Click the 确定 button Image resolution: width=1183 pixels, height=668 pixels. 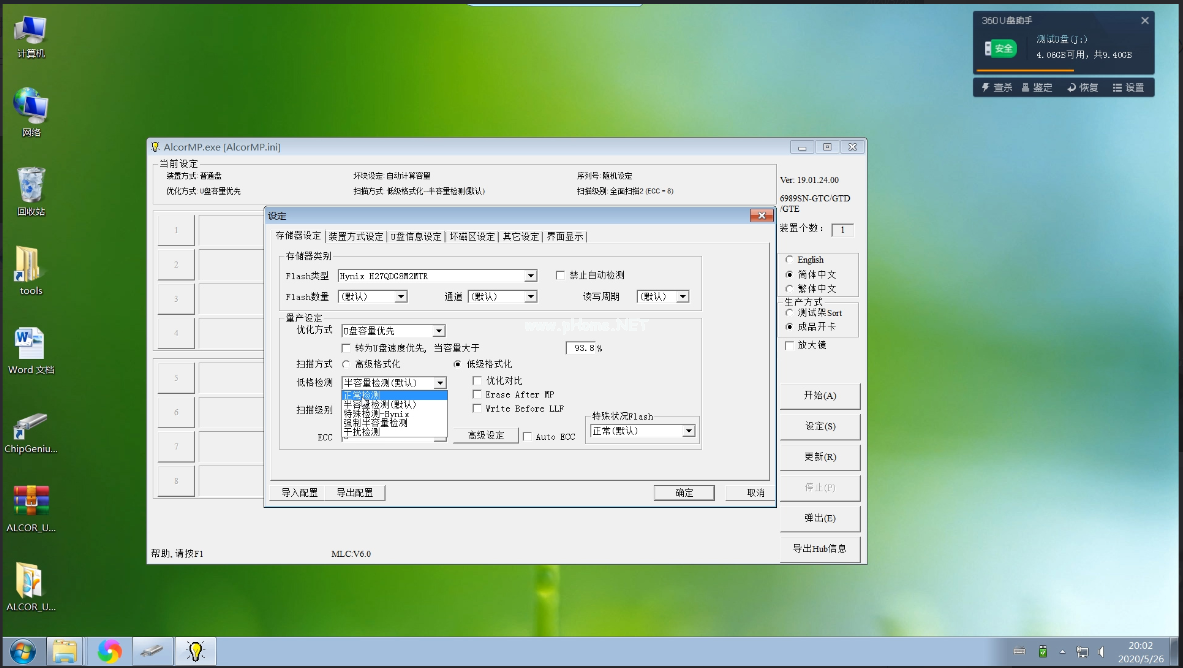click(x=684, y=493)
